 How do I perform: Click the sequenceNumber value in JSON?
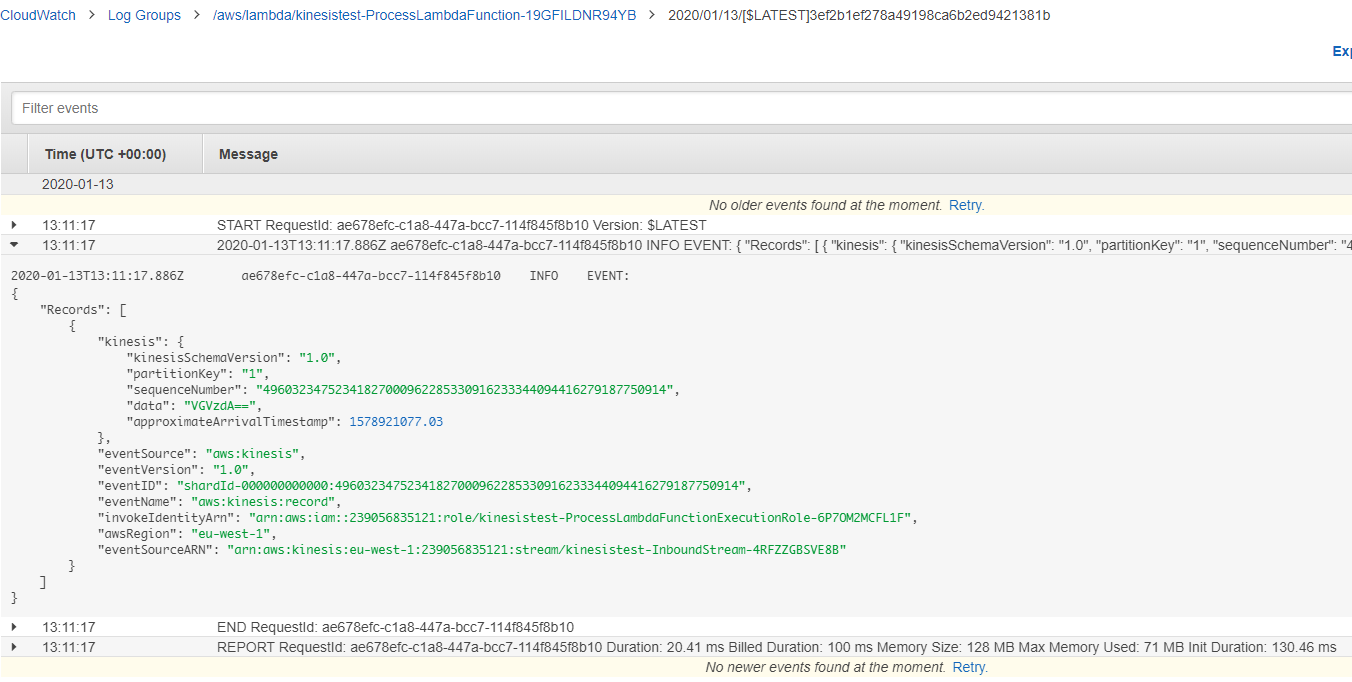point(467,390)
